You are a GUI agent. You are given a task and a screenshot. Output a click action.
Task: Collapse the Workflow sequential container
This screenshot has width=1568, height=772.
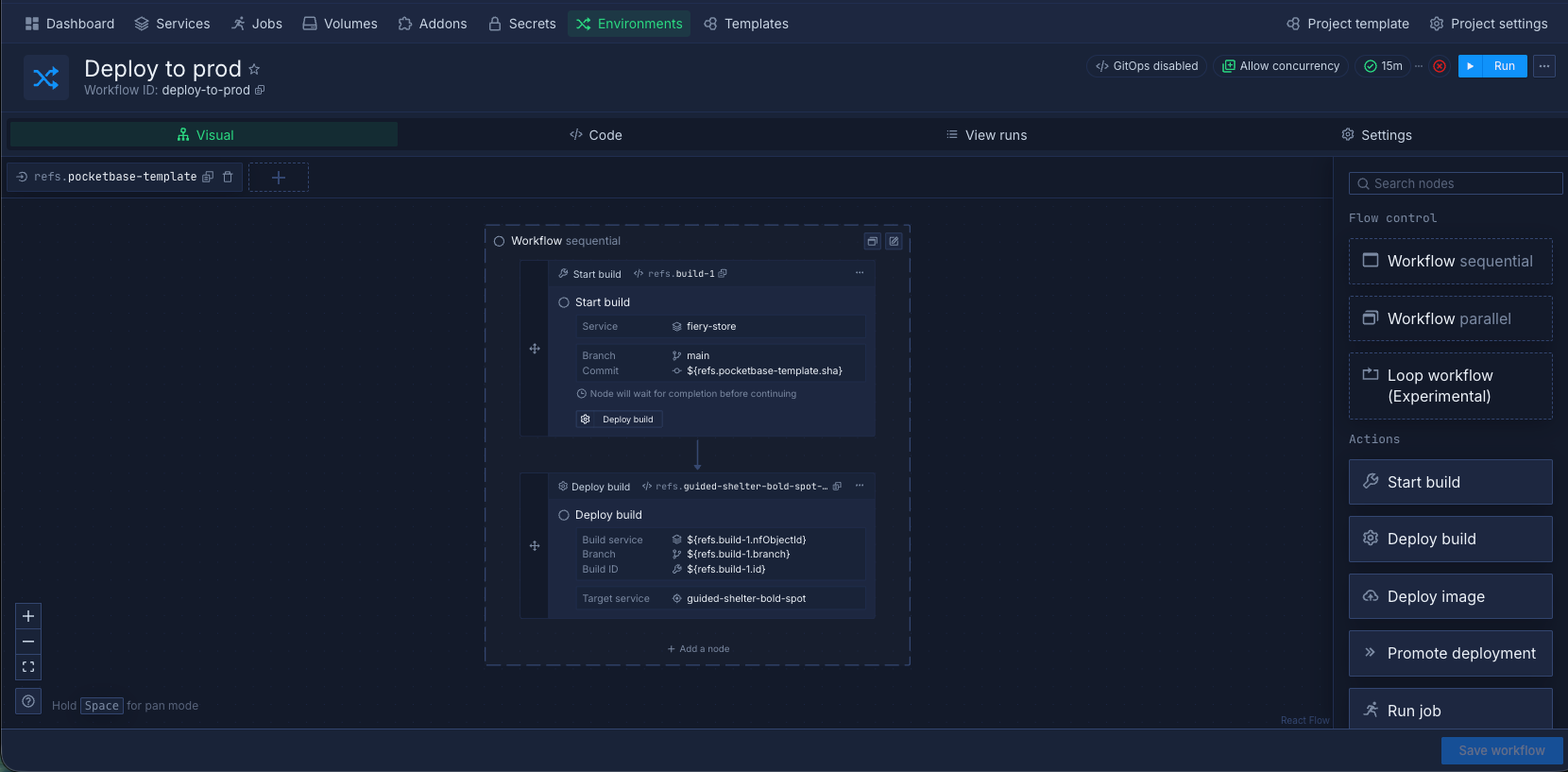[872, 242]
